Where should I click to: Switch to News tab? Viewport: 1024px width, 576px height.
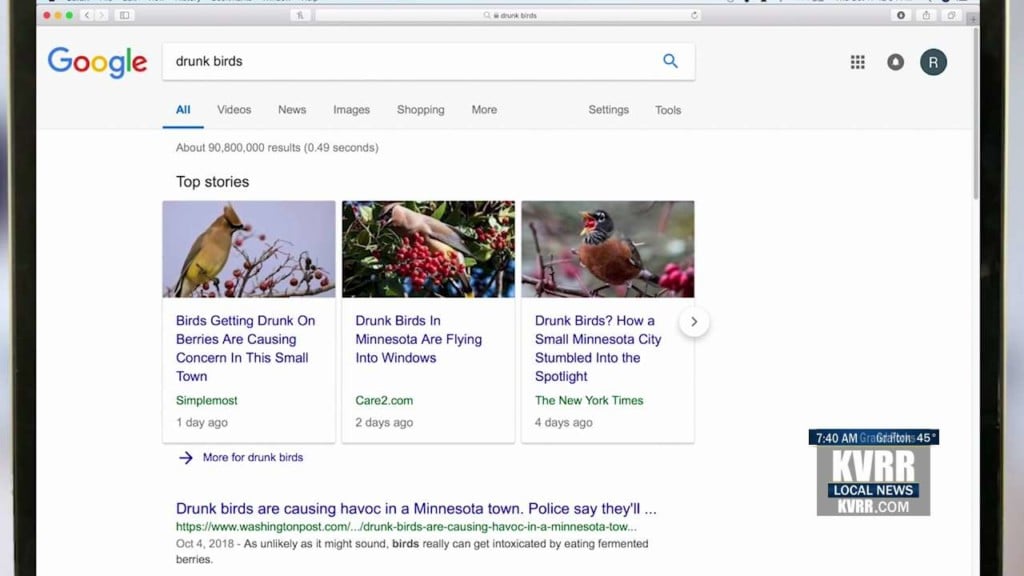point(292,110)
